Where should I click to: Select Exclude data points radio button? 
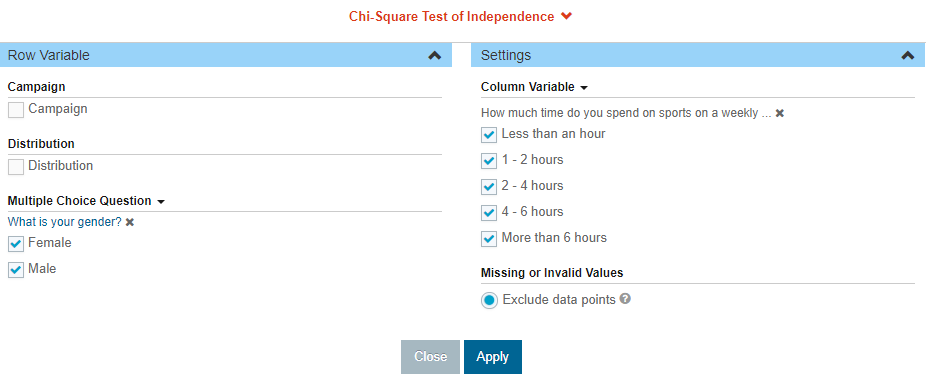[x=489, y=300]
